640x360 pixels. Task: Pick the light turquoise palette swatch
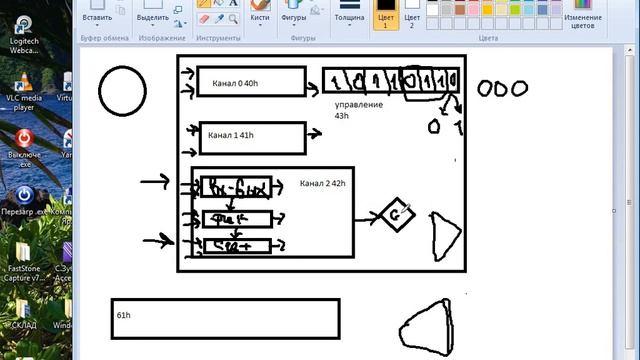point(529,9)
